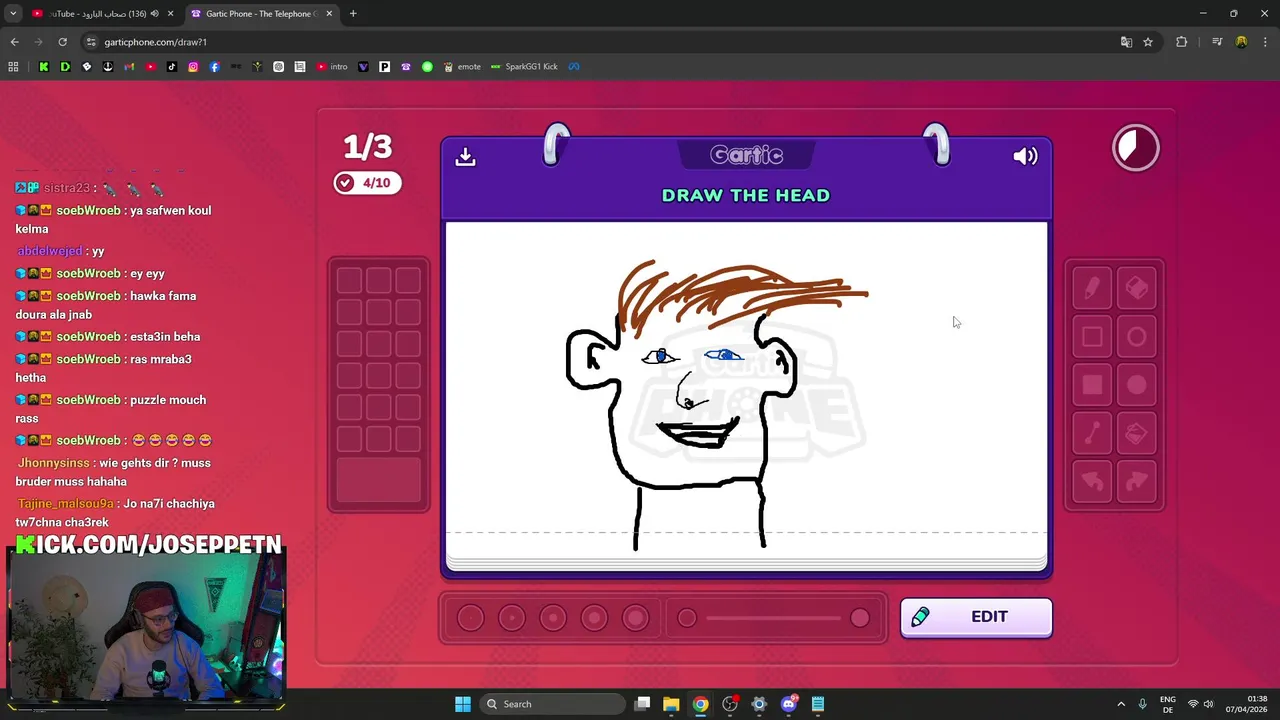Select the eraser tool
The height and width of the screenshot is (720, 1280).
[x=1137, y=289]
